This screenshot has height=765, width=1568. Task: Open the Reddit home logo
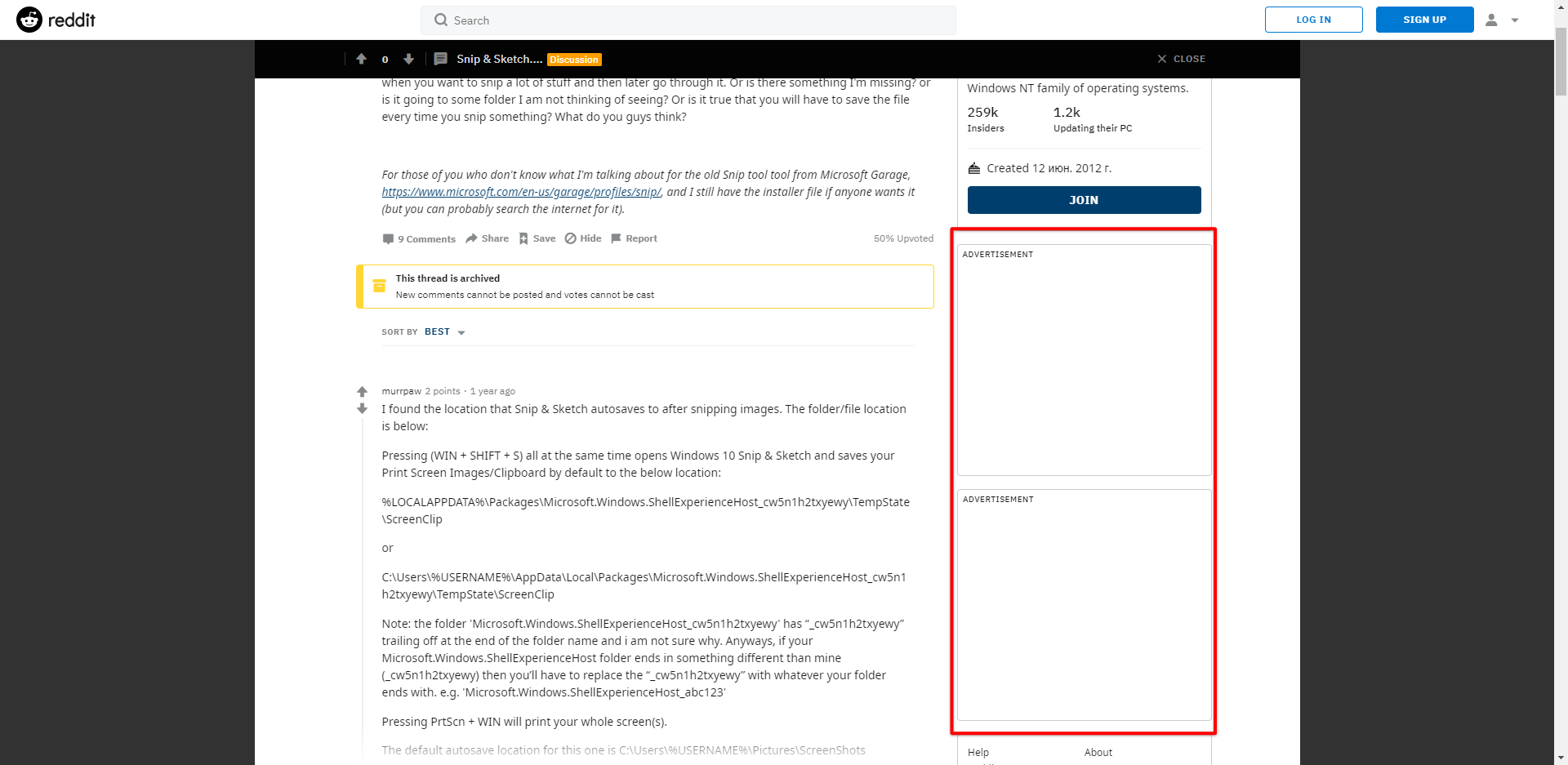point(56,20)
